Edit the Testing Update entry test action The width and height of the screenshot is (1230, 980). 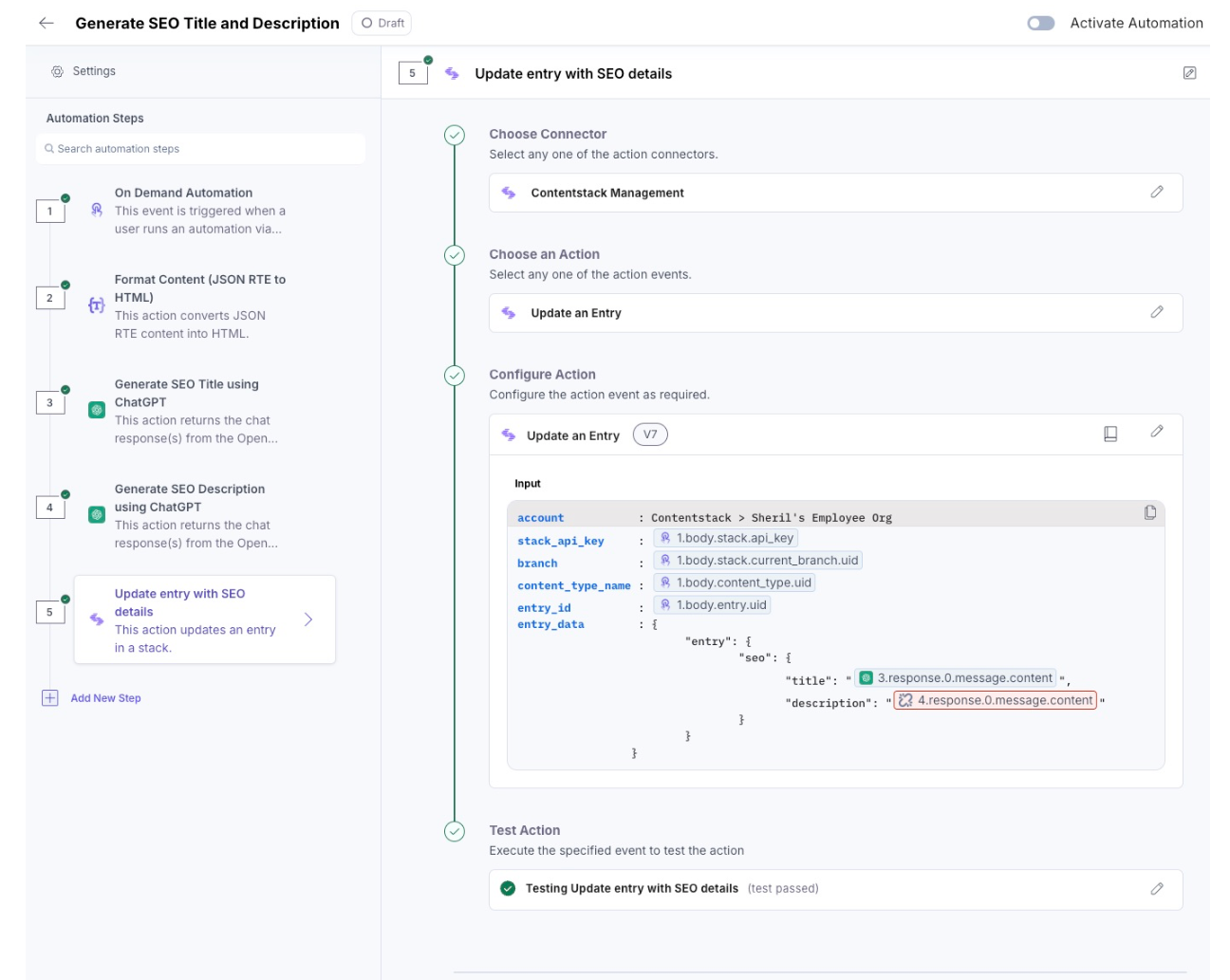1157,889
